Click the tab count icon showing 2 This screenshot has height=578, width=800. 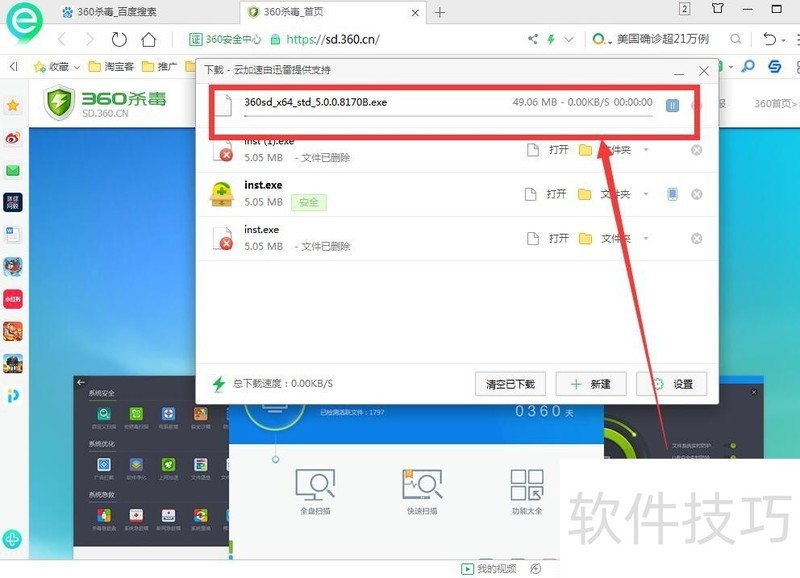(x=685, y=9)
